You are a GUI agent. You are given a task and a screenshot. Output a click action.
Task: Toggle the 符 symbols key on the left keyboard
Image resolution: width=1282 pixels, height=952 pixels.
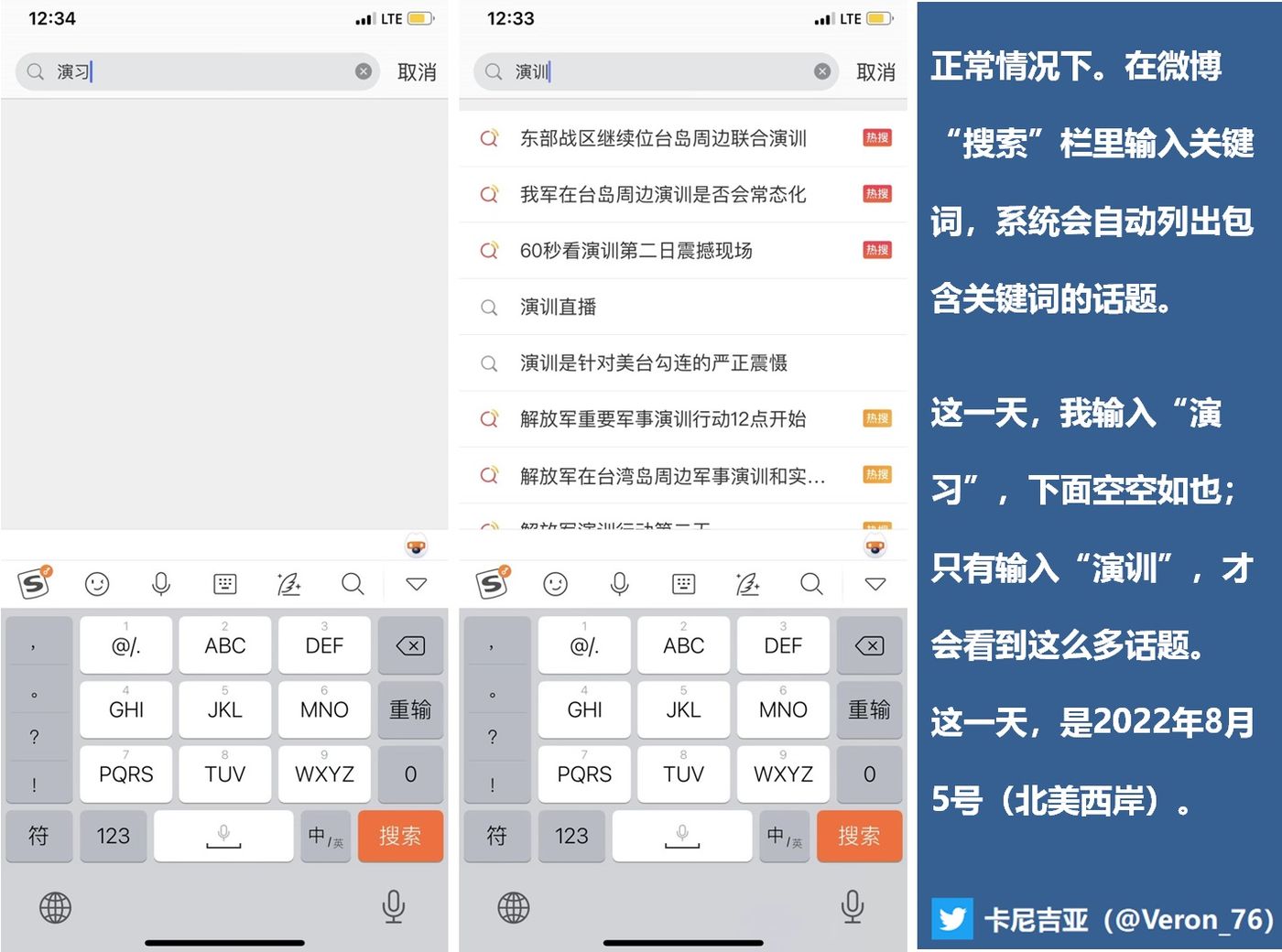pyautogui.click(x=38, y=836)
